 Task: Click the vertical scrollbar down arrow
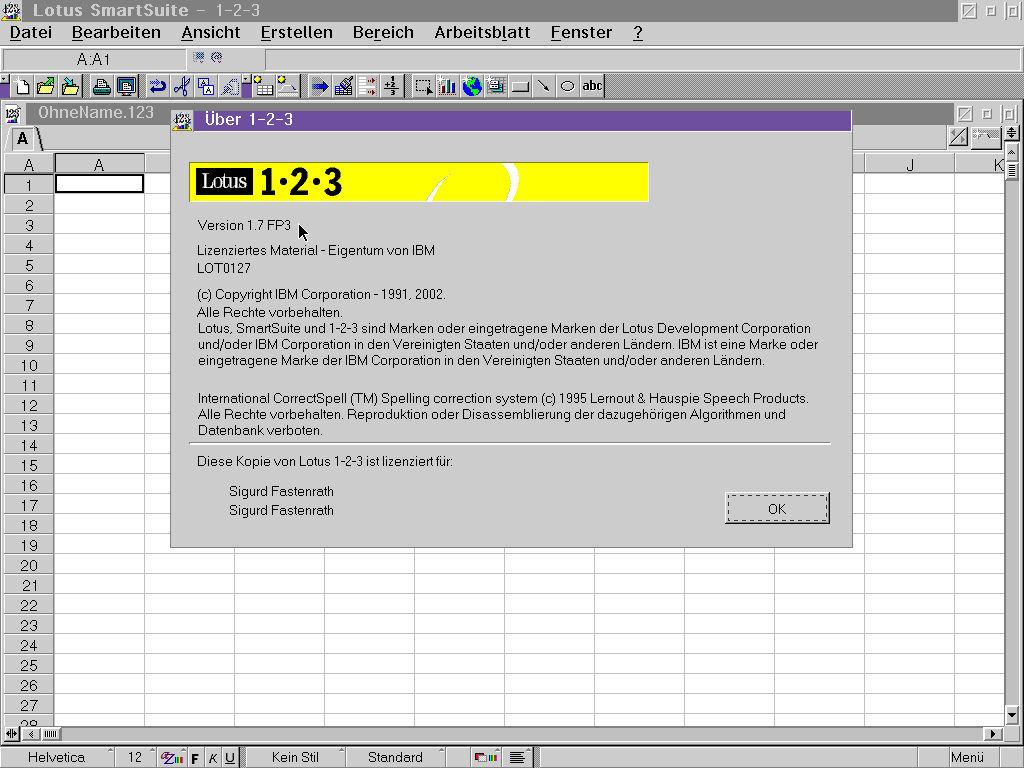[x=1012, y=715]
